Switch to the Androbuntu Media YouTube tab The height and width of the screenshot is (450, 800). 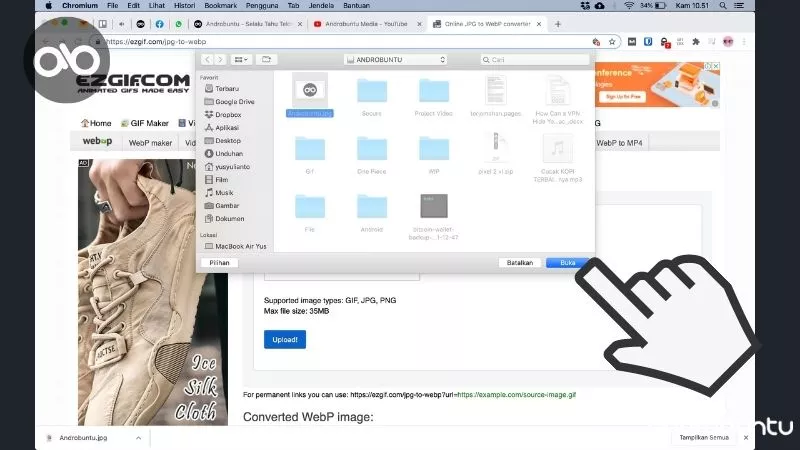click(366, 24)
